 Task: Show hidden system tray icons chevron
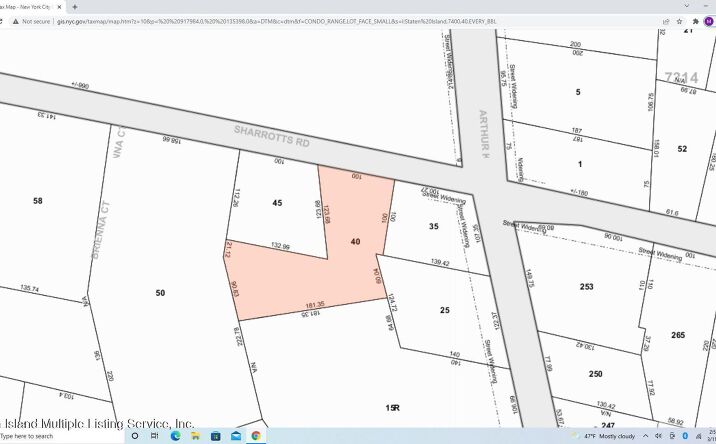[645, 436]
